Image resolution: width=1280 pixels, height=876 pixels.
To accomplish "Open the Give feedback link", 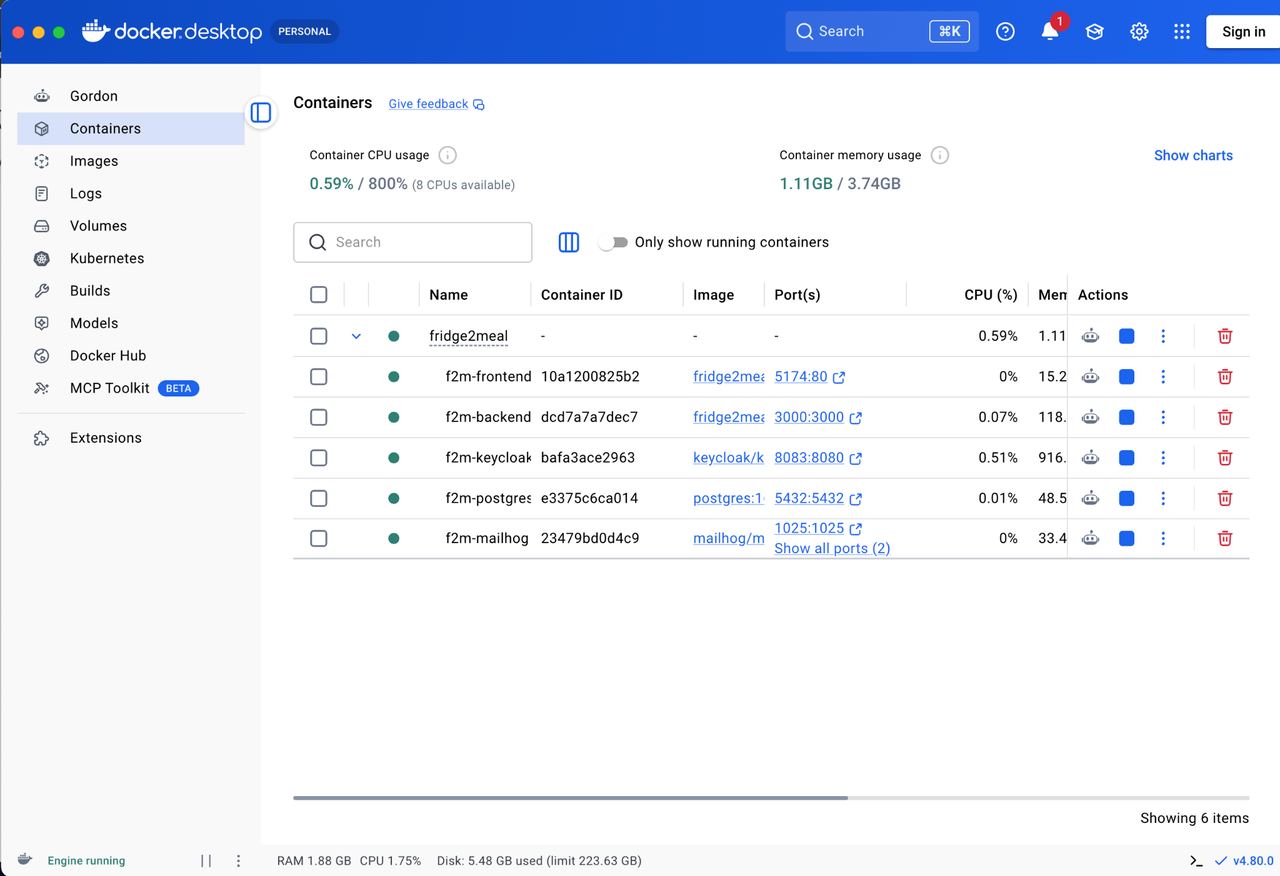I will (x=436, y=104).
